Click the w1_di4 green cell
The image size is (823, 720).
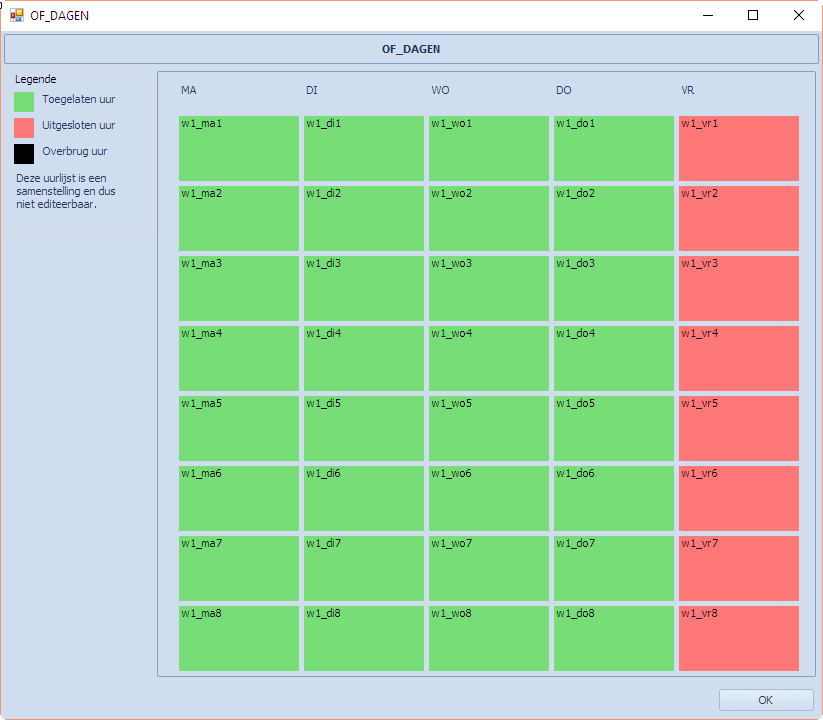coord(364,358)
